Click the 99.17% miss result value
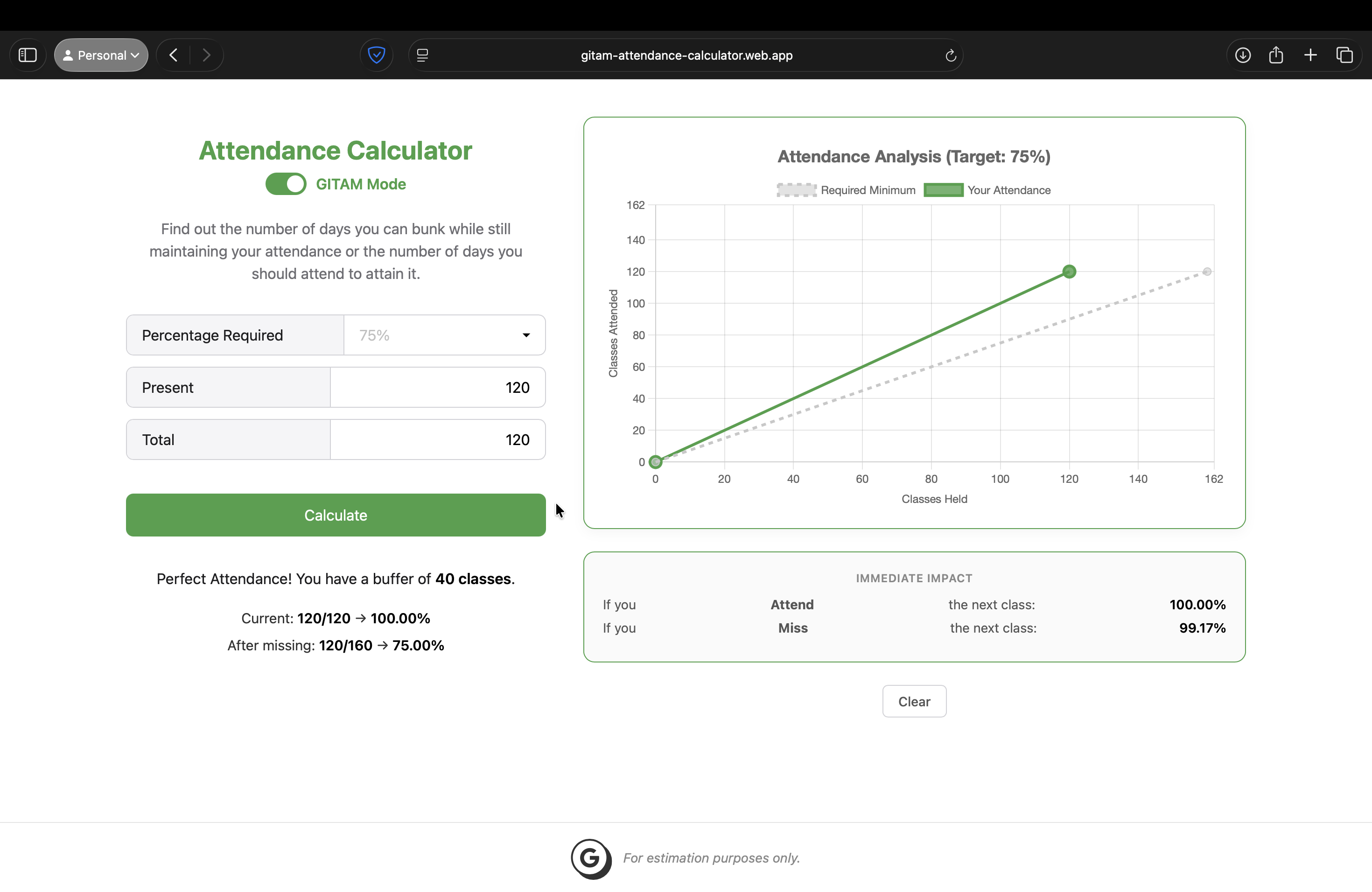 click(1203, 628)
